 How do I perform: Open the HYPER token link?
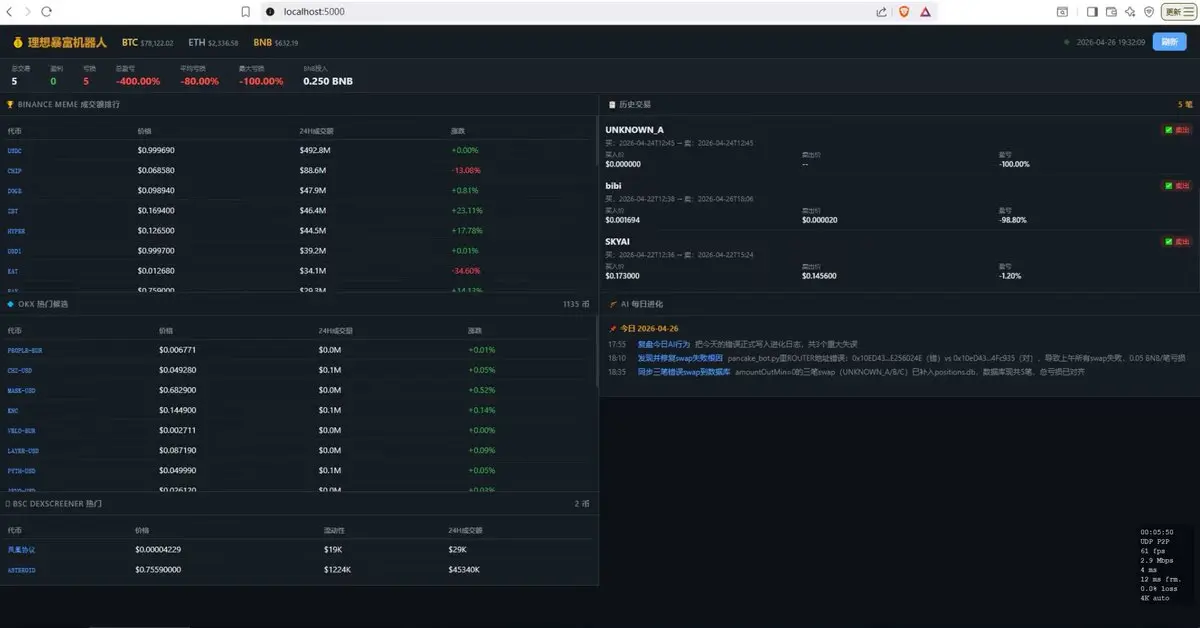click(x=15, y=231)
